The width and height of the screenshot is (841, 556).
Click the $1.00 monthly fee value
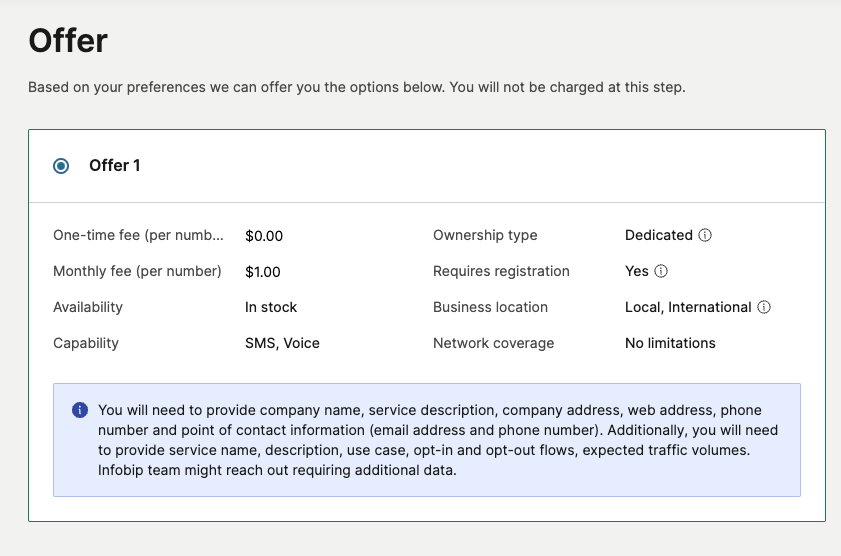coord(263,271)
